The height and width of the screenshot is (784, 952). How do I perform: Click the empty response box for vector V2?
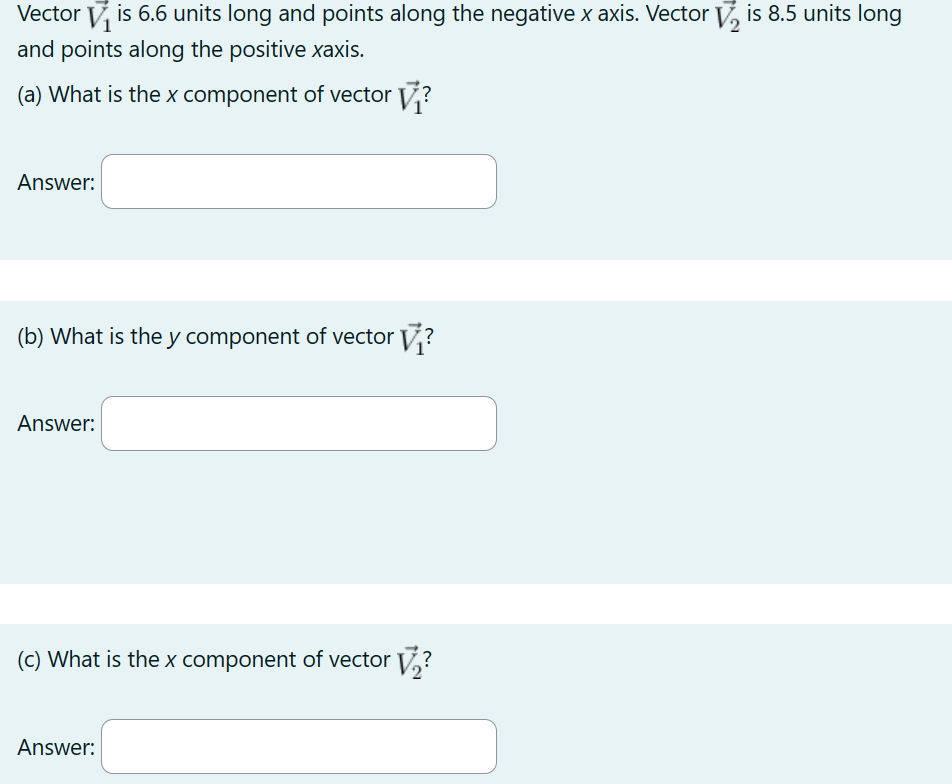[x=298, y=746]
